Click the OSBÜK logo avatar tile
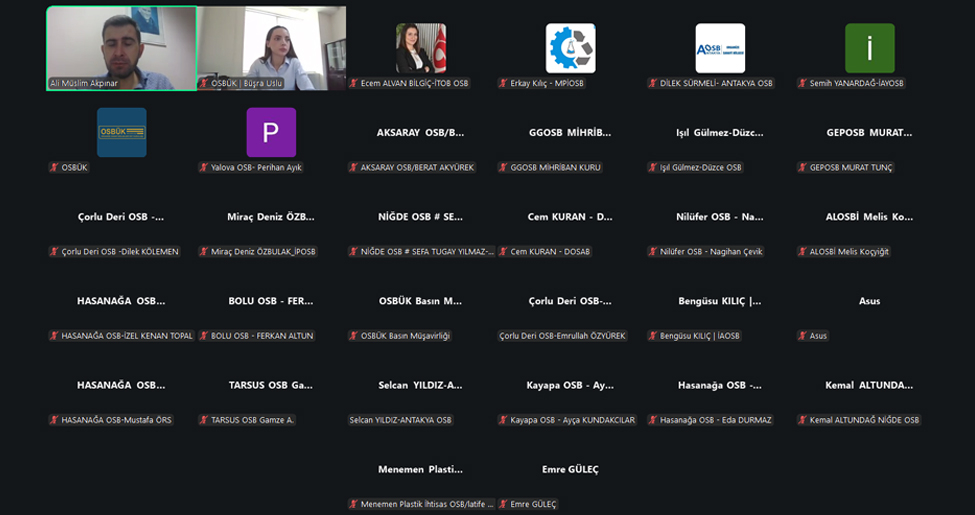975x515 pixels. pyautogui.click(x=121, y=132)
